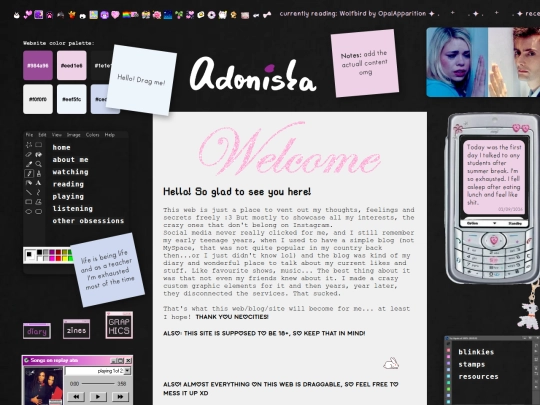Select the Eraser tool in paint toolbox
This screenshot has width=540, height=405.
coord(29,155)
